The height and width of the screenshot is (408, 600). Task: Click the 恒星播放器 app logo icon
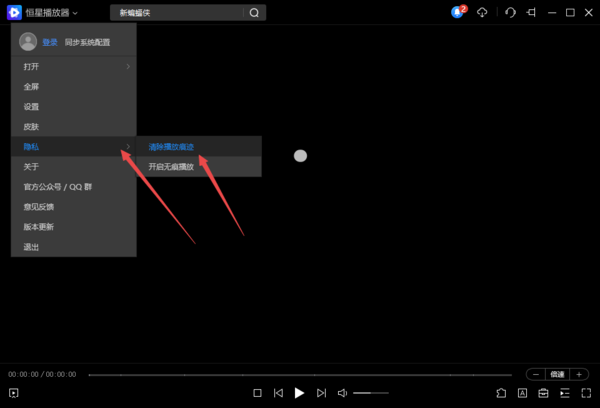pos(14,13)
